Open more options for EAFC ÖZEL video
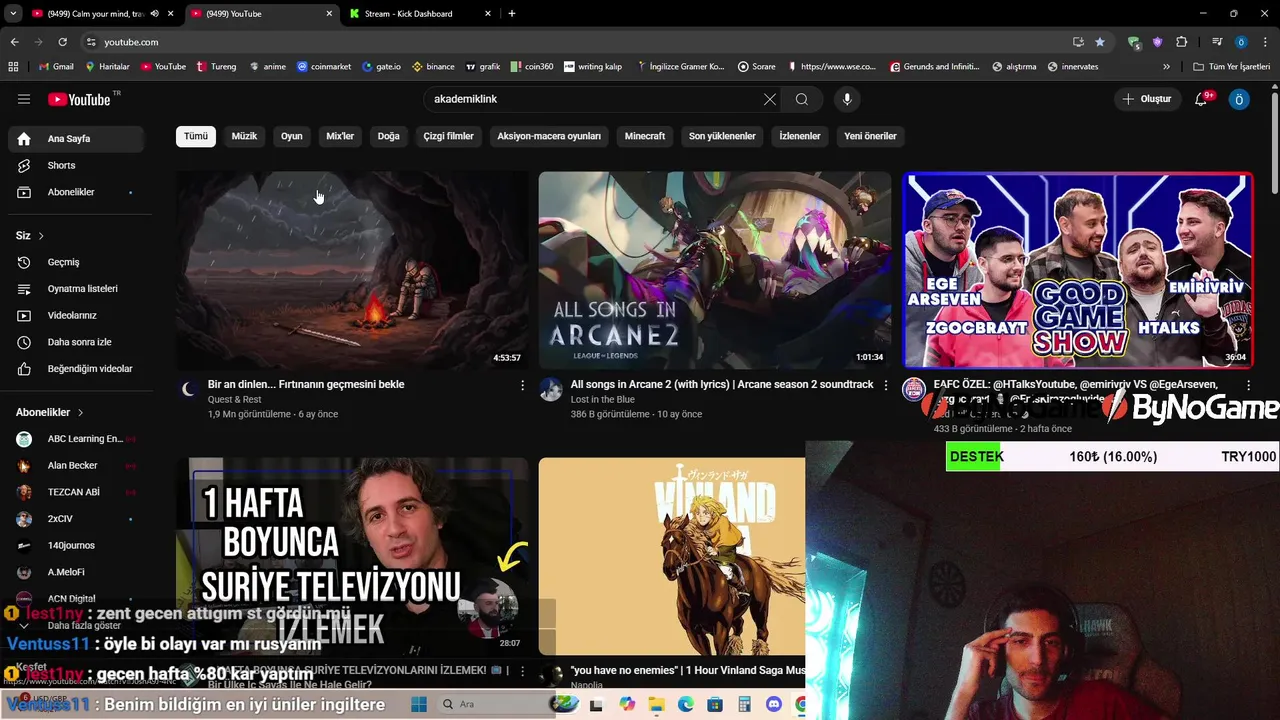1280x720 pixels. click(1248, 385)
